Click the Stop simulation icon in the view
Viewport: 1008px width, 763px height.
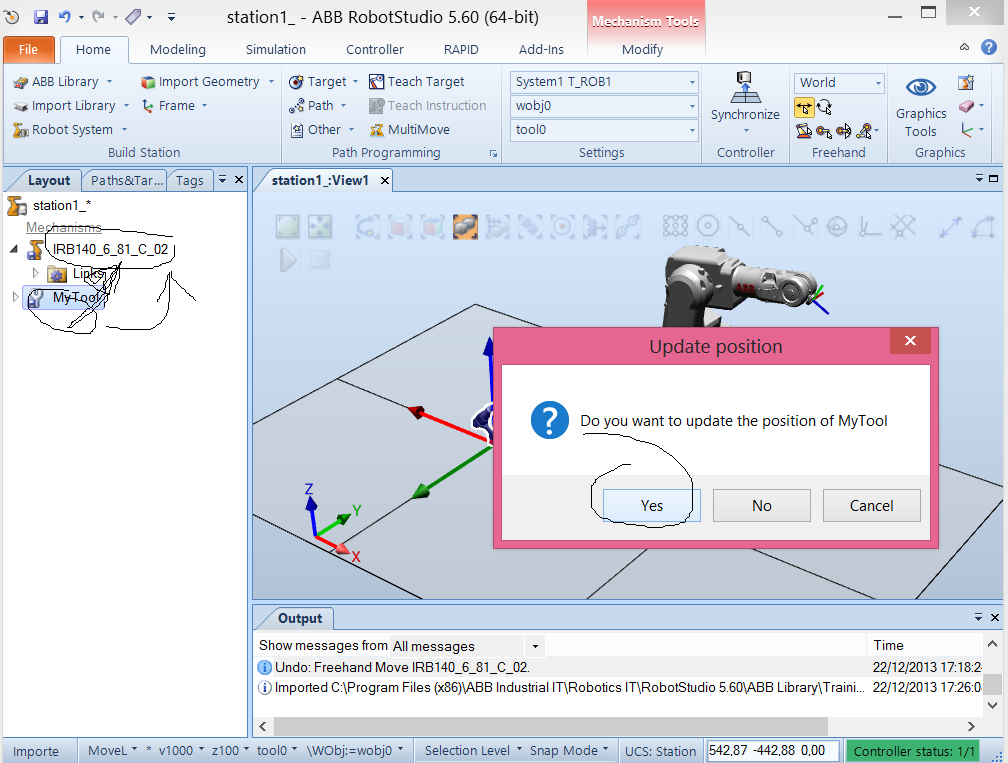[320, 260]
